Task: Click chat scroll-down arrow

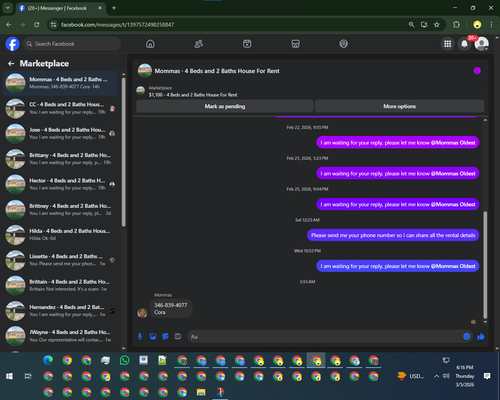Action: (x=485, y=322)
